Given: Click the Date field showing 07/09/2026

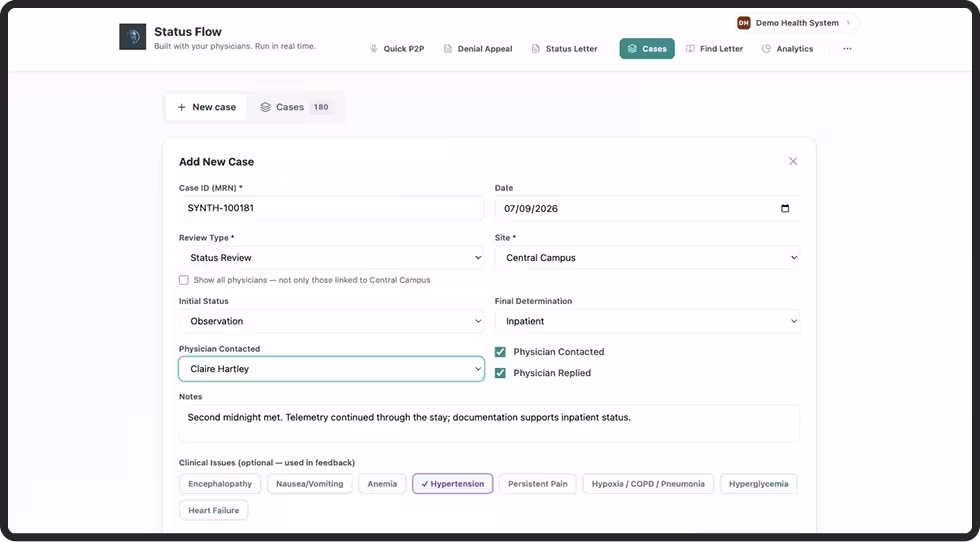Looking at the screenshot, I should pos(648,208).
